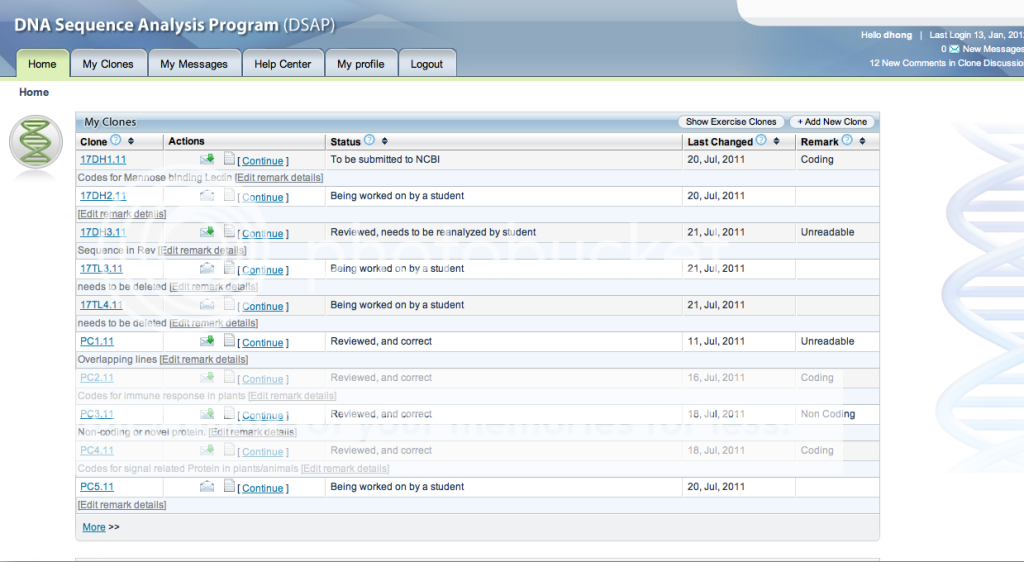
Task: Click the document icon in the 17DH2.11 row
Action: (x=229, y=195)
